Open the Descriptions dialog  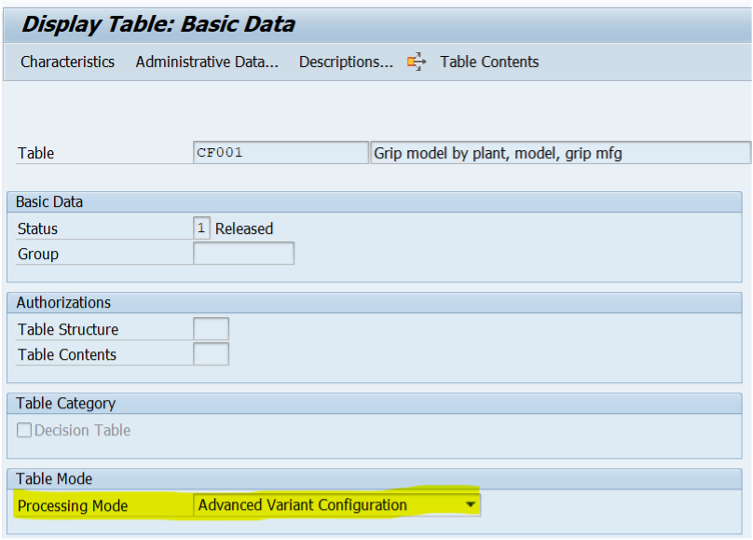(x=346, y=62)
